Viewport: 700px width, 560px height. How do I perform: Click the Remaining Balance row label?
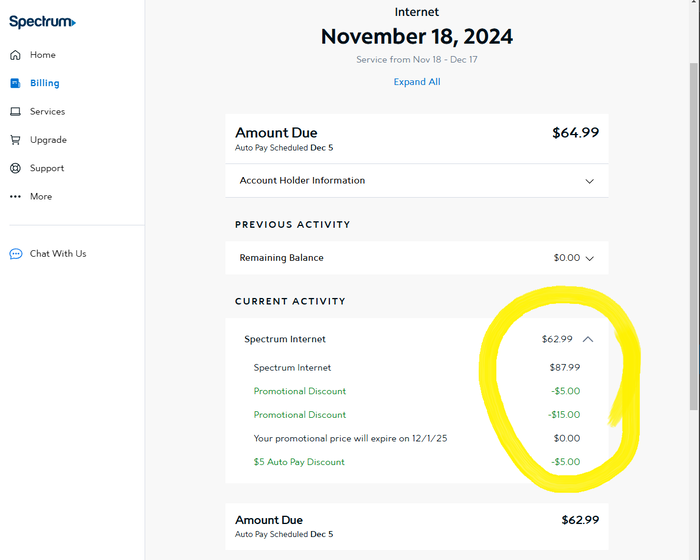281,258
